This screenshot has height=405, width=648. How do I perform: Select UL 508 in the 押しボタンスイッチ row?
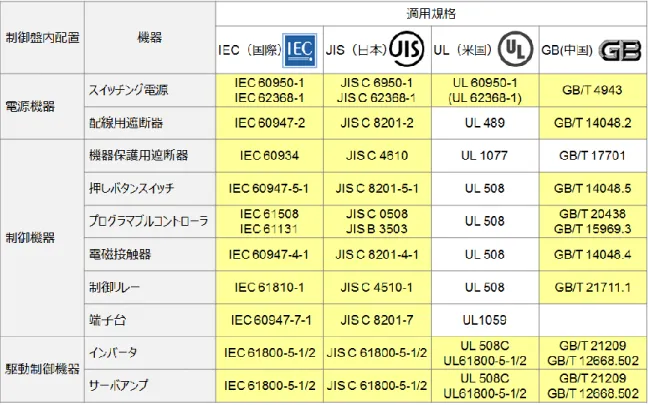[485, 188]
